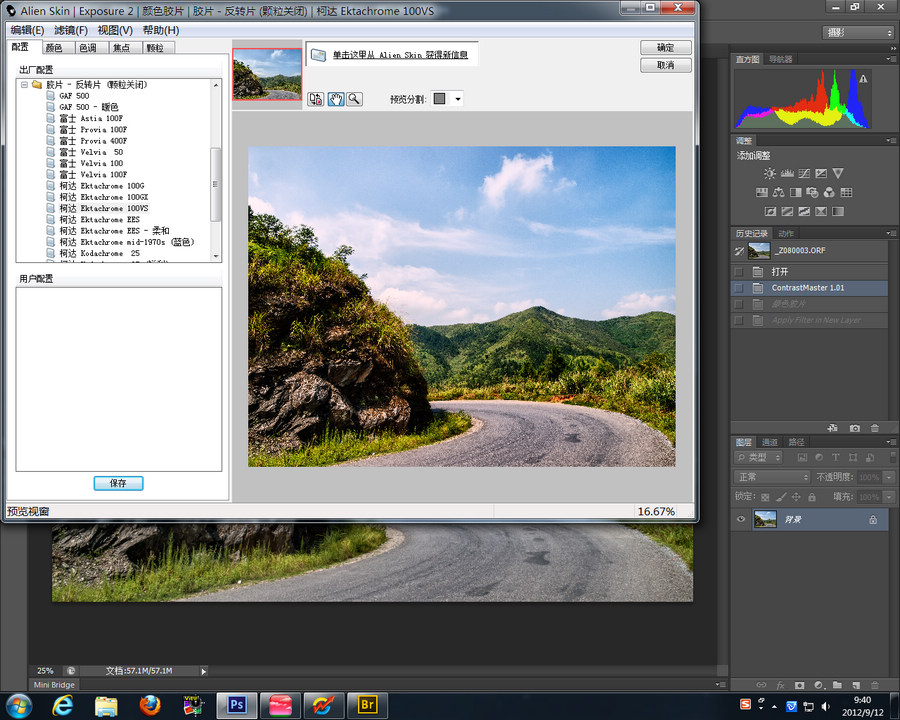
Task: Toggle the lock transparent pixels option
Action: (766, 497)
